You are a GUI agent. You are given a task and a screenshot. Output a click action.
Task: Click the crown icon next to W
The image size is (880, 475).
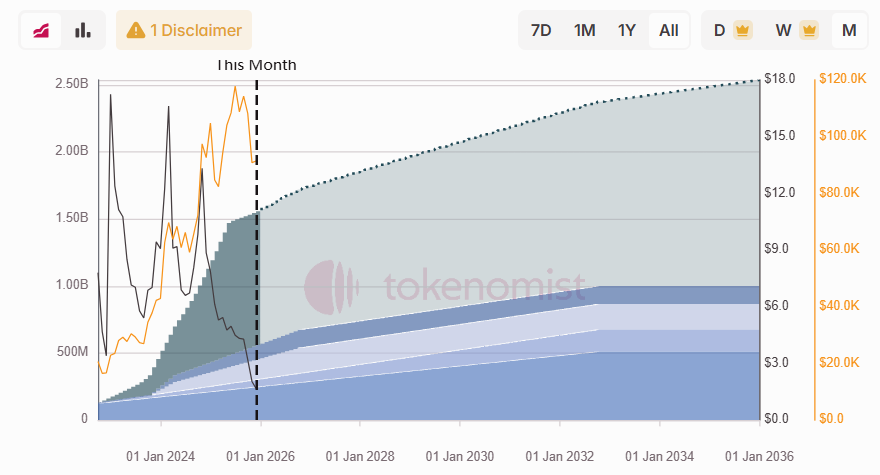(x=809, y=30)
